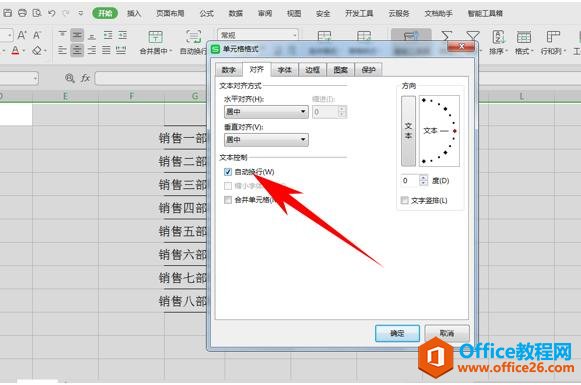Switch to 数字 tab in dialog
581x385 pixels.
coord(229,70)
